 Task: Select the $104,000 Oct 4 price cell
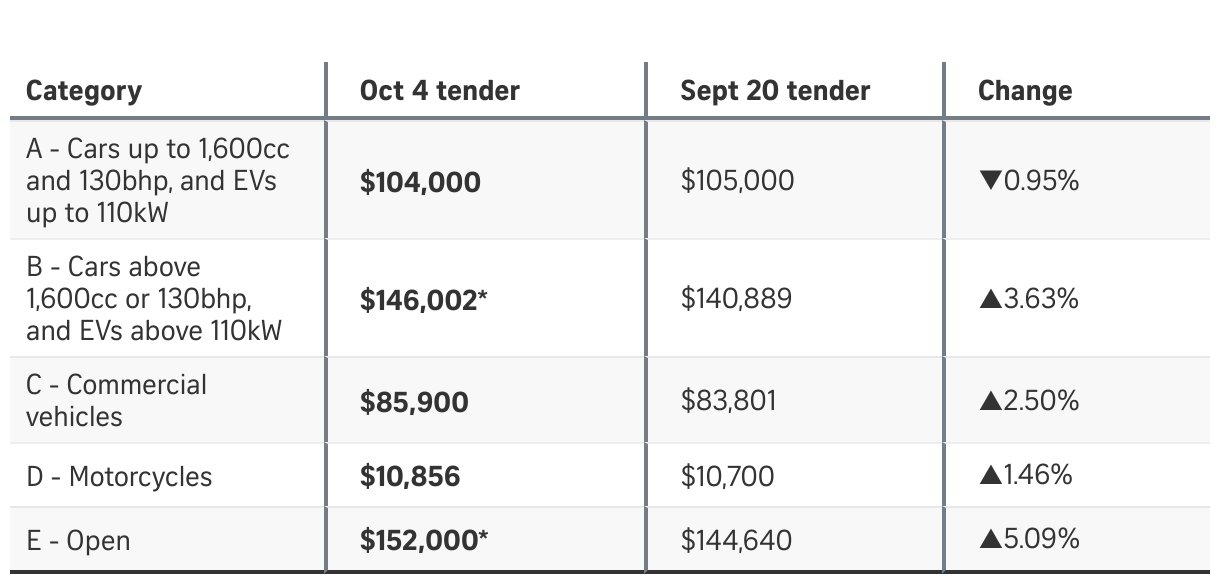tap(420, 182)
